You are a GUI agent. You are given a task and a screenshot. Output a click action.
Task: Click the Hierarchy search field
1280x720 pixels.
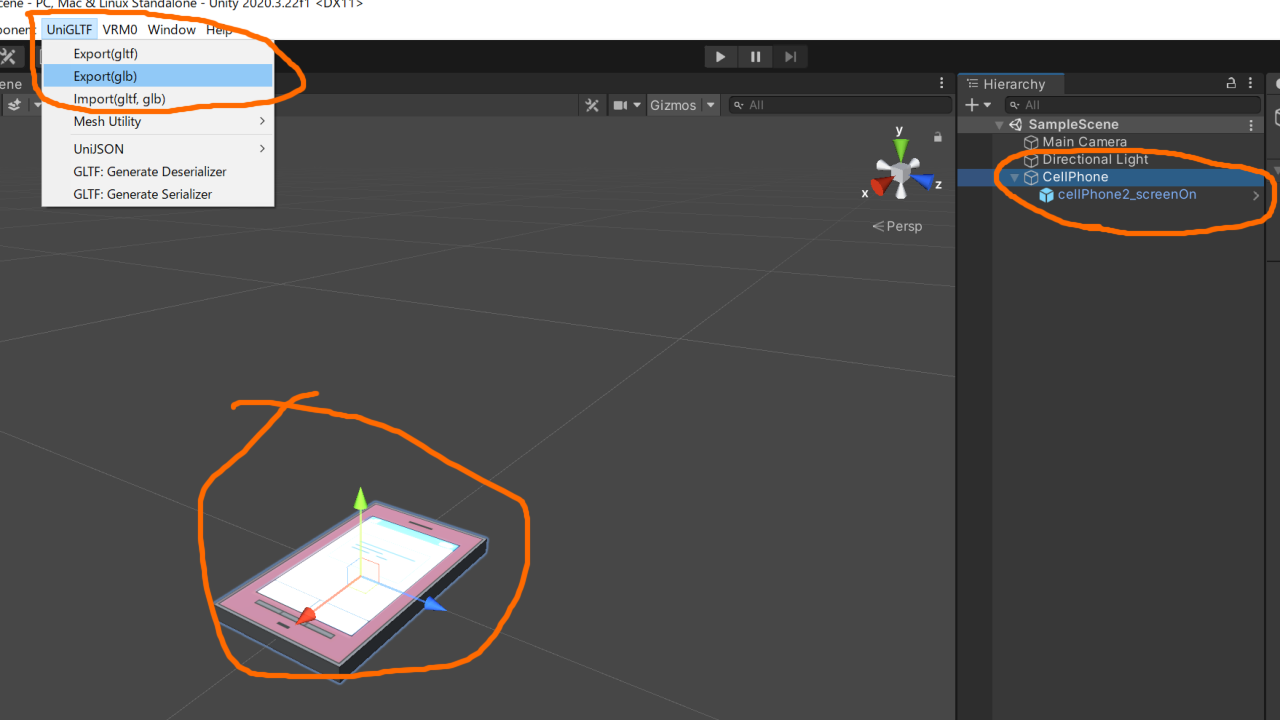coord(1131,105)
